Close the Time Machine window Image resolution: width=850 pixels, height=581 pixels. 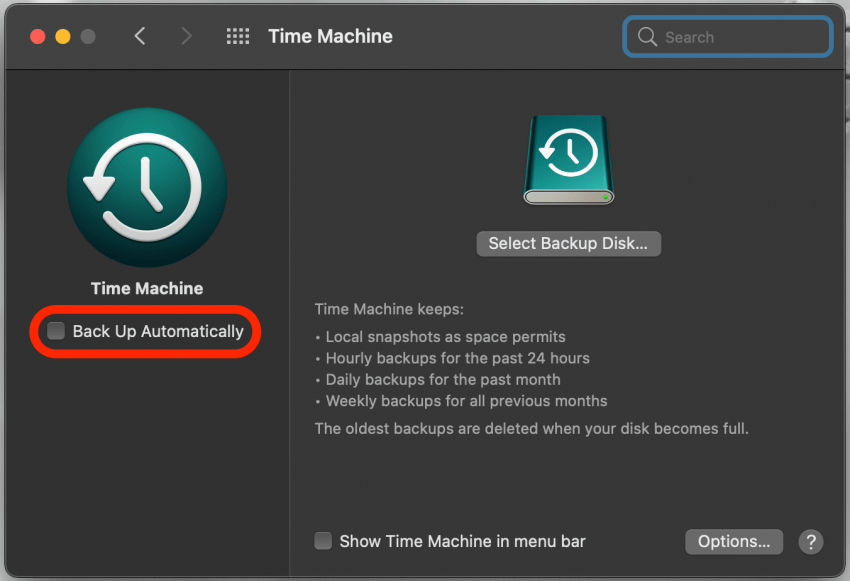(x=38, y=37)
